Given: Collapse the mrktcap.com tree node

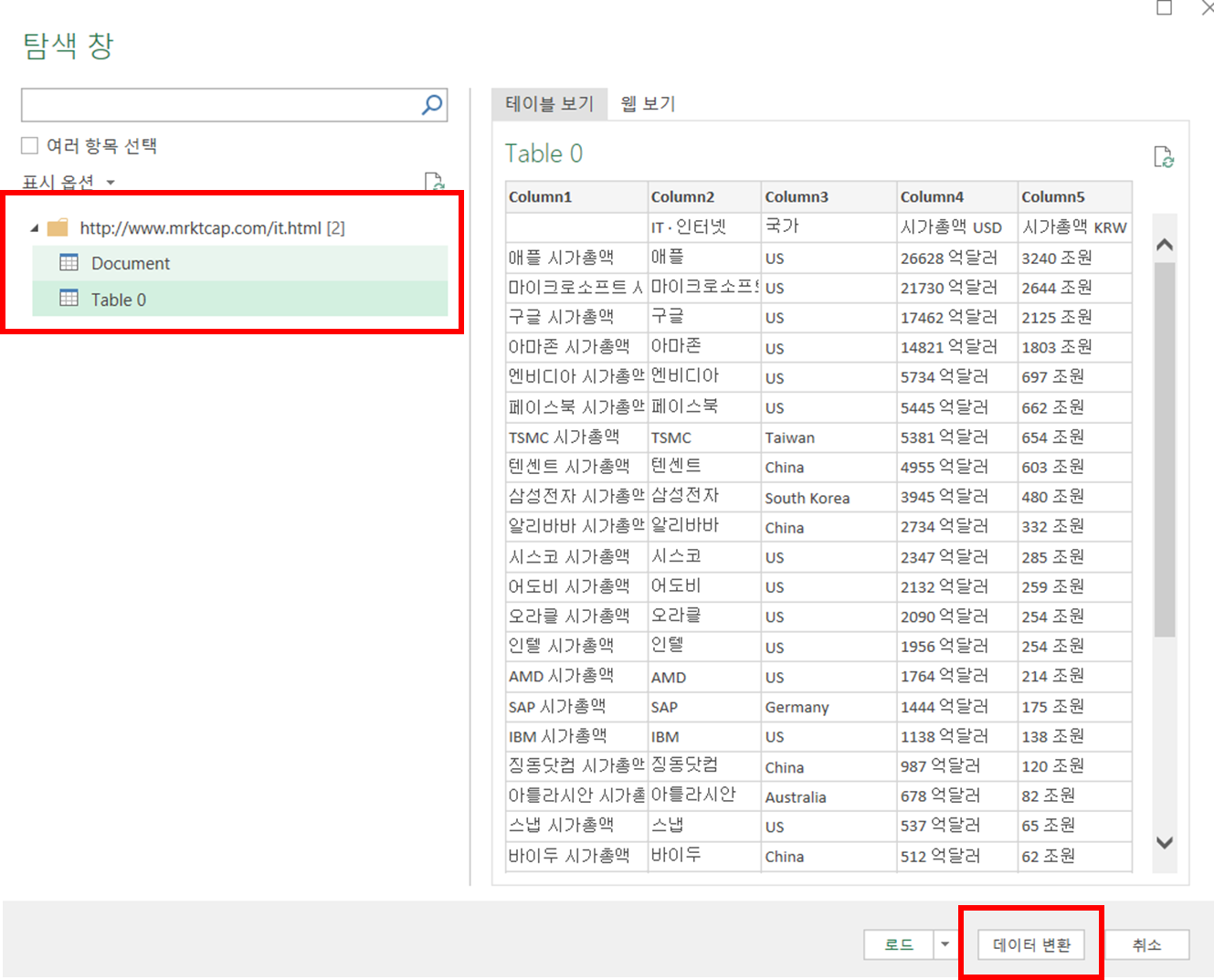Looking at the screenshot, I should 35,228.
